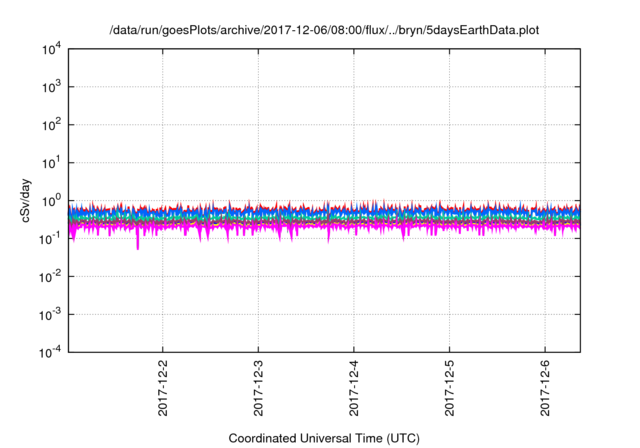
Task: Click the 10^-1 y-axis tick label
Action: point(50,239)
